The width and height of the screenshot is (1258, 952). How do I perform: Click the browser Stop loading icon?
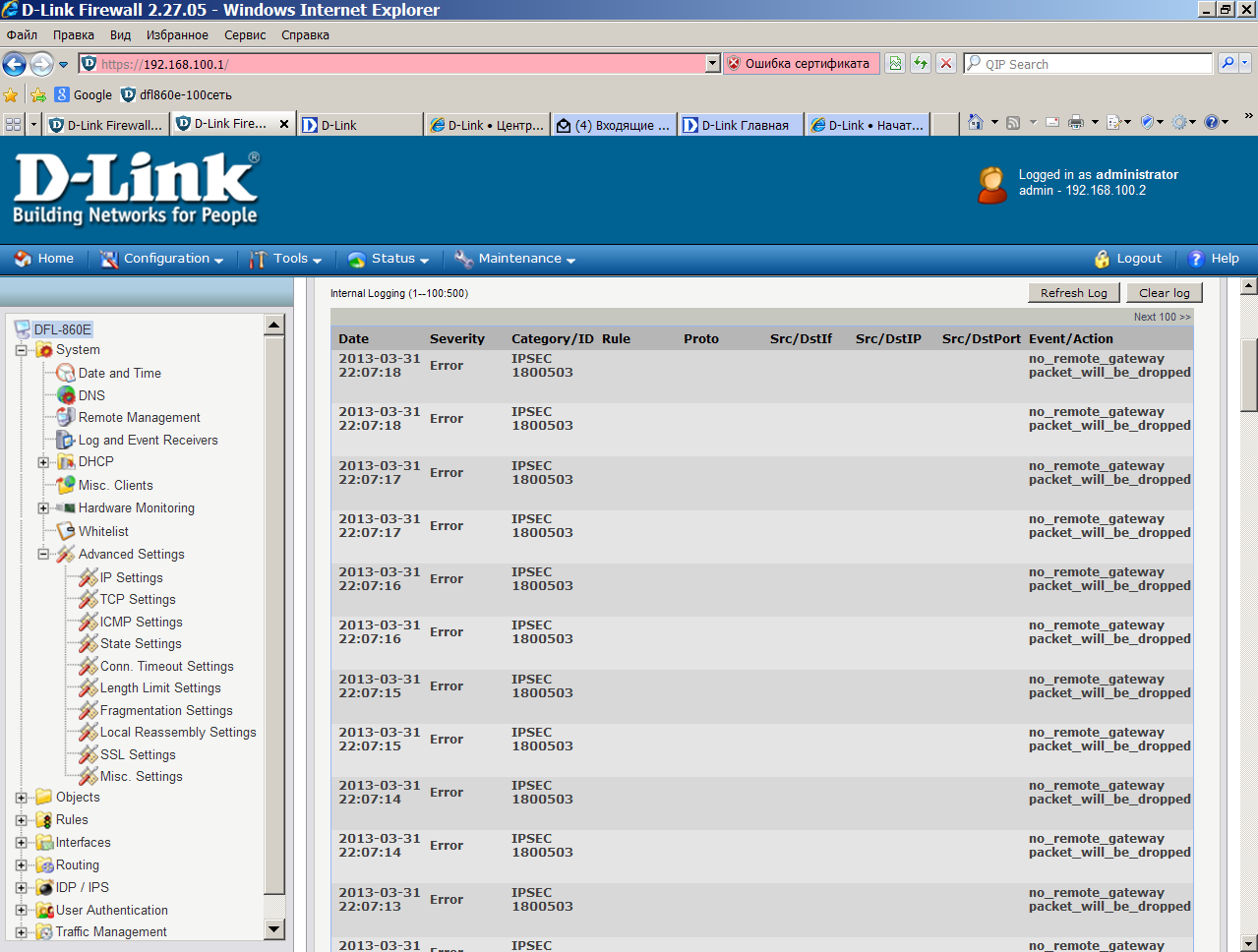[x=946, y=63]
